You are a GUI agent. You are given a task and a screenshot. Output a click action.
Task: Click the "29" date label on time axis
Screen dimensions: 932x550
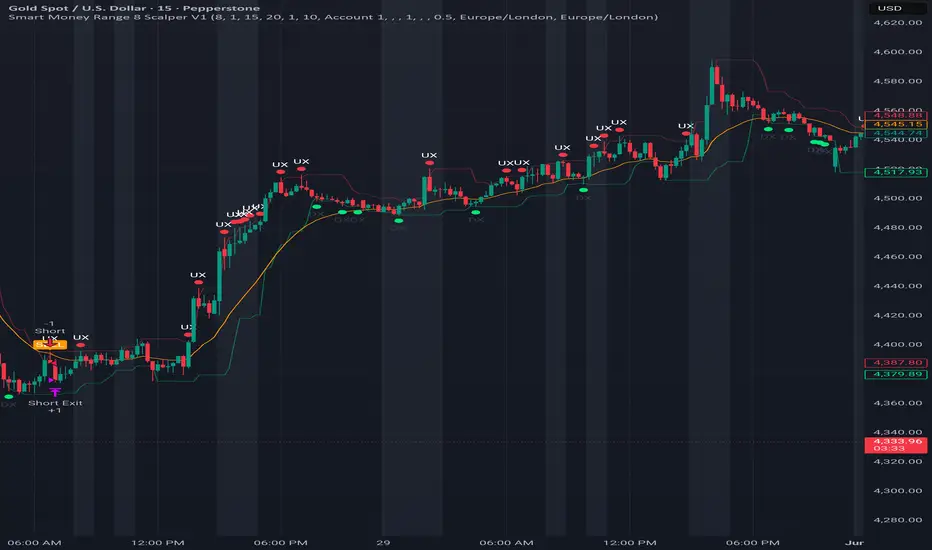pos(383,542)
